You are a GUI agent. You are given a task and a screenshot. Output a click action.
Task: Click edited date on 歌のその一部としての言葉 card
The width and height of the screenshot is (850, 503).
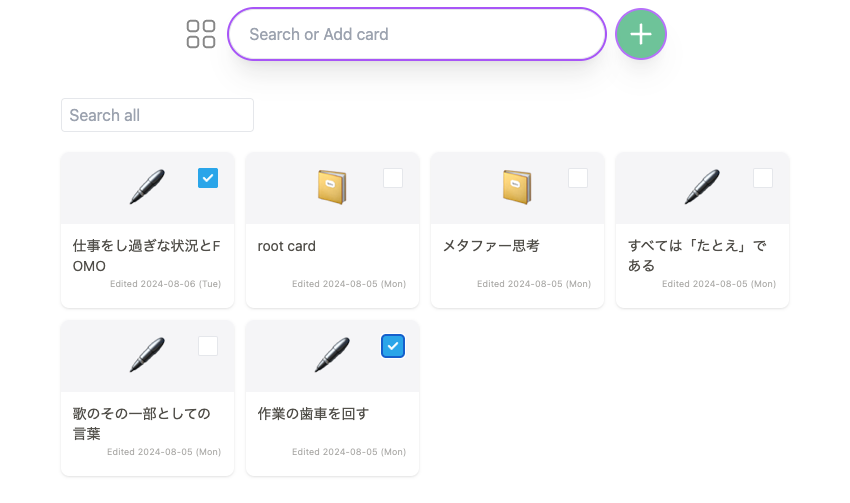pyautogui.click(x=164, y=452)
